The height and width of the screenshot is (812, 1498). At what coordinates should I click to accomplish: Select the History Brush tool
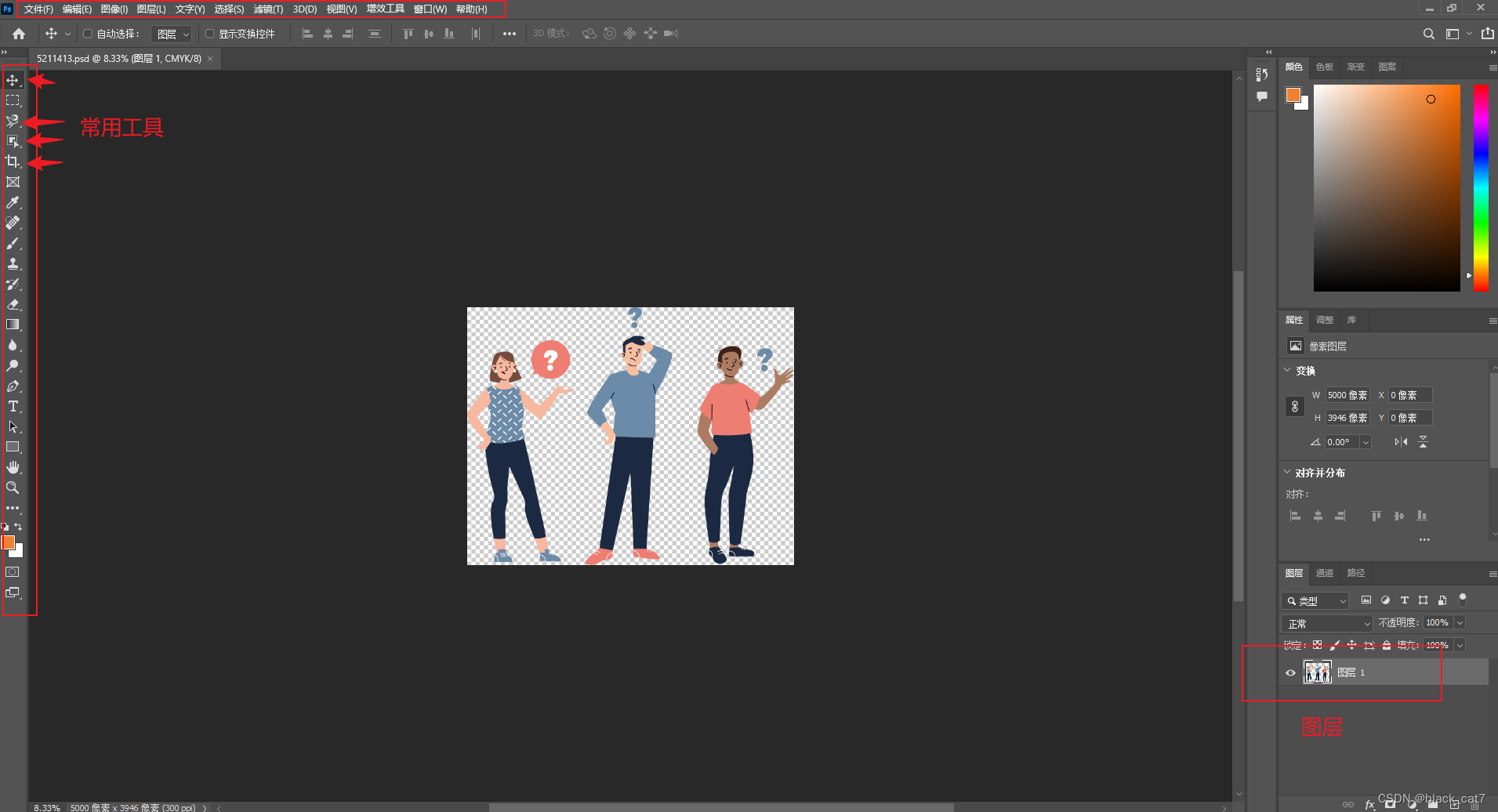[13, 284]
